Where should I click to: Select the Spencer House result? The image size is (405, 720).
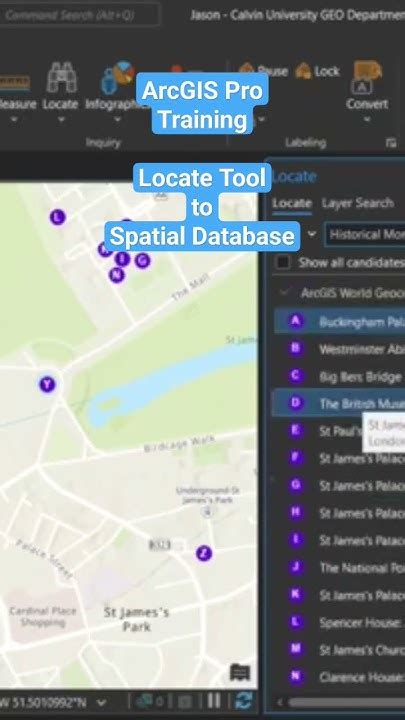(339, 622)
